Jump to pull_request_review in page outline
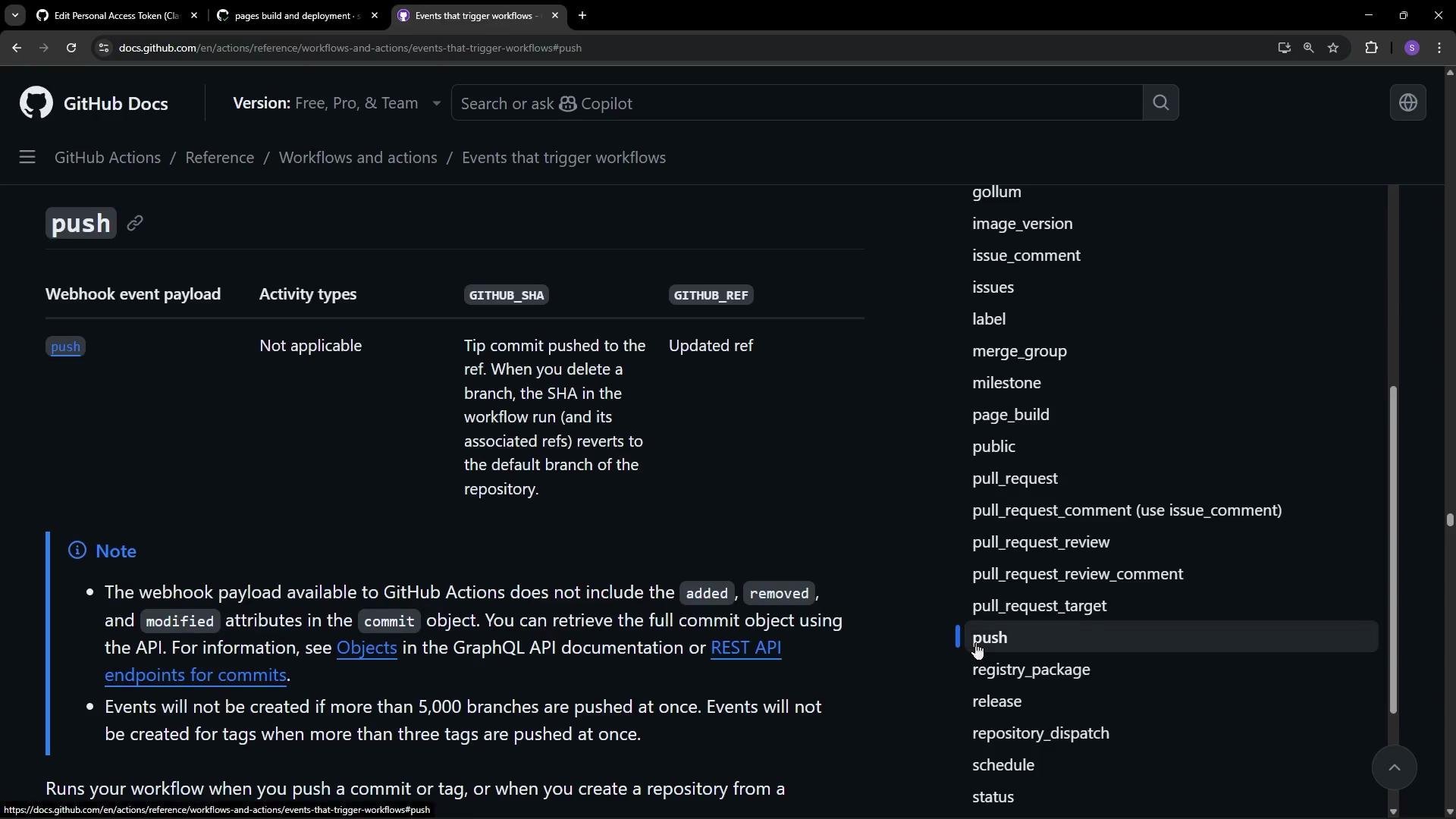 point(1040,542)
